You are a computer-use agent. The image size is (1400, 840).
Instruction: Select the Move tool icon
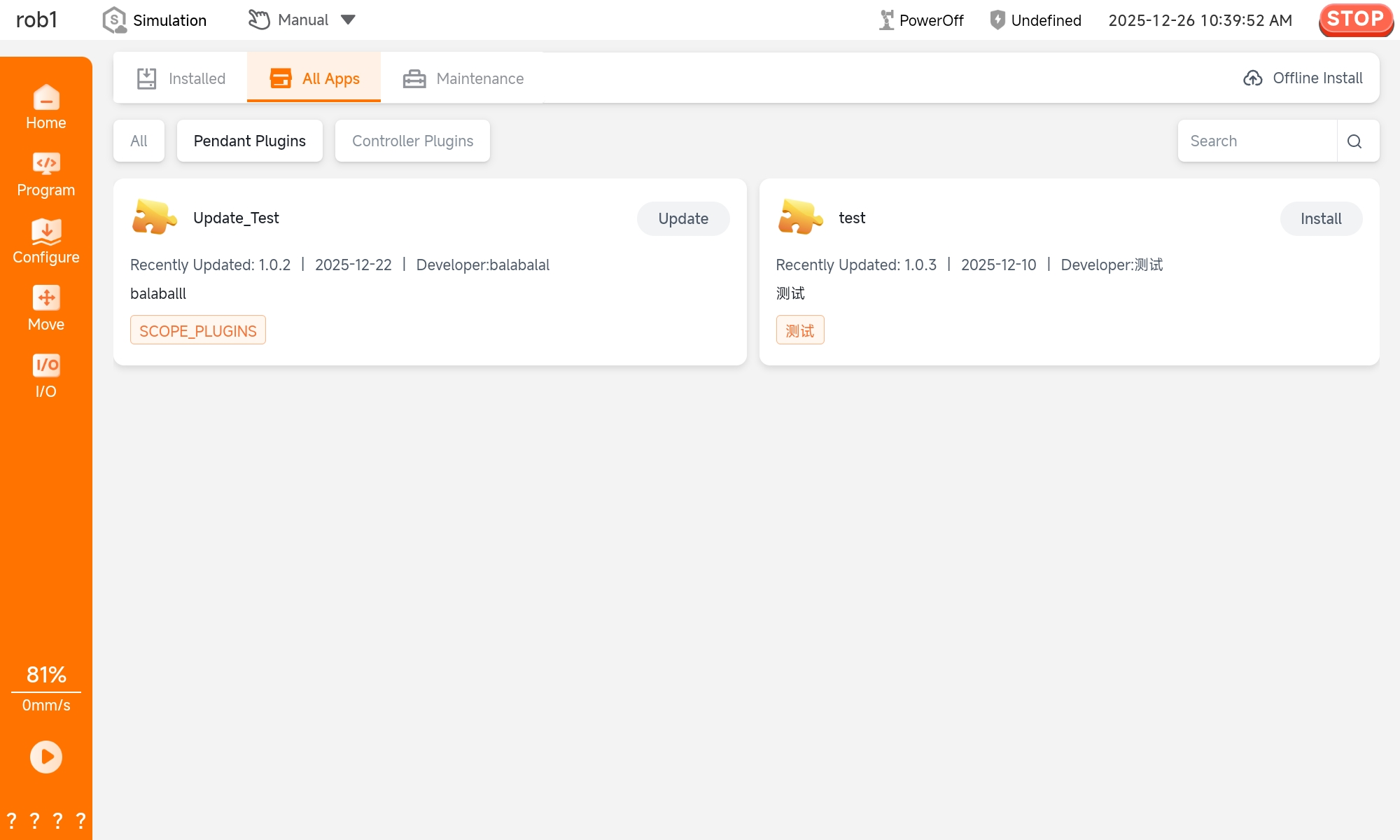point(45,297)
